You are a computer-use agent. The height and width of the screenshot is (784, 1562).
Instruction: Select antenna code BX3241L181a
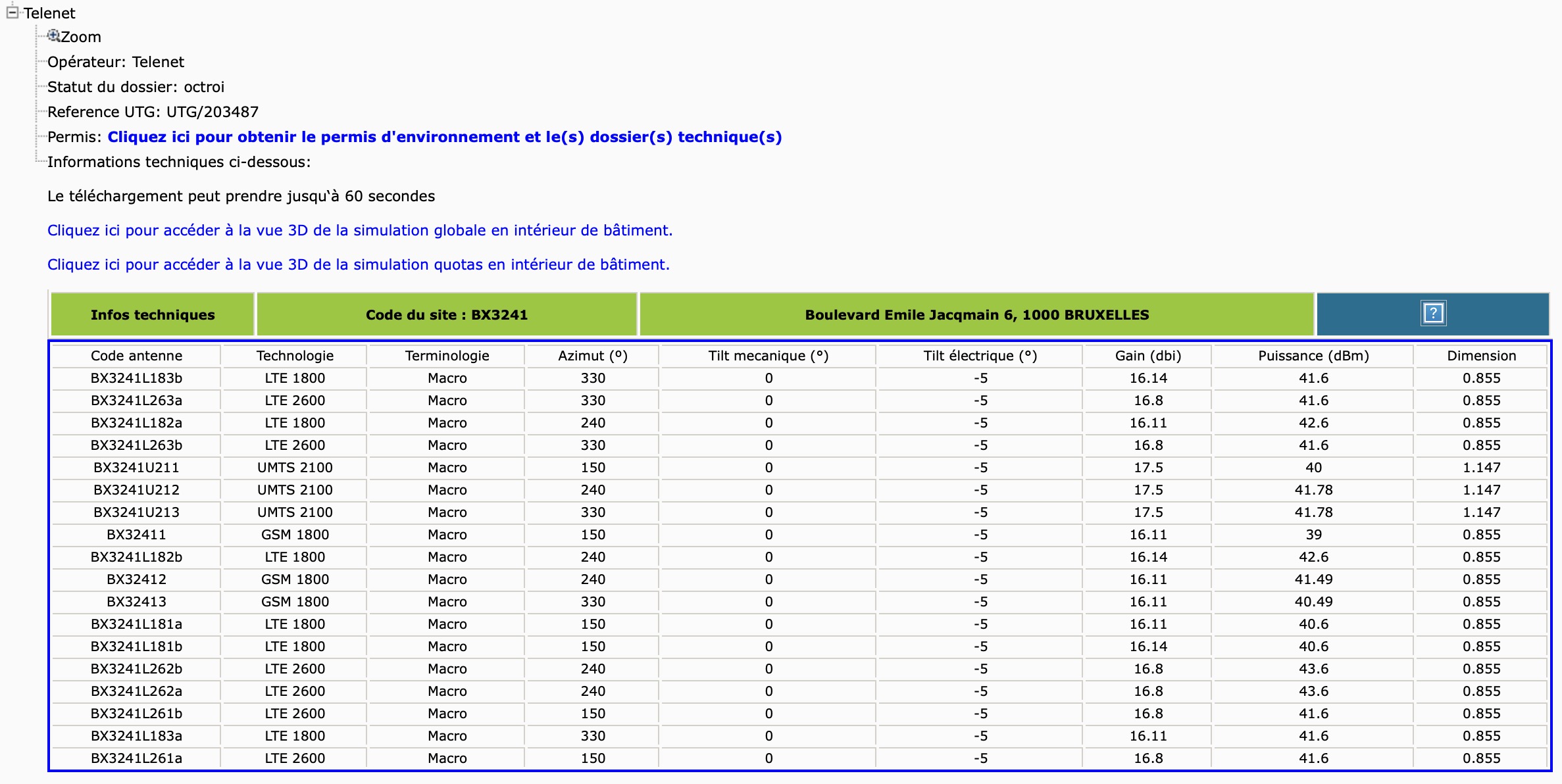pyautogui.click(x=136, y=624)
